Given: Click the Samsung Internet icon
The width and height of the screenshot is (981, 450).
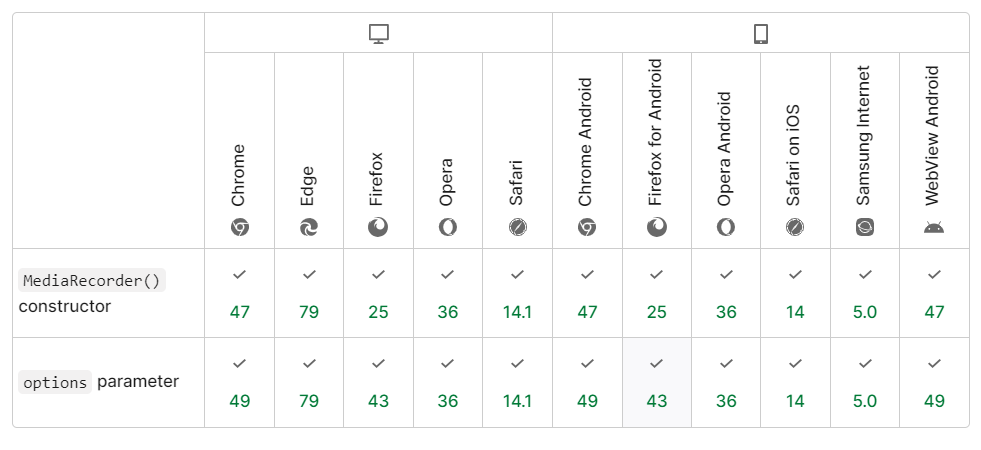Looking at the screenshot, I should [865, 227].
